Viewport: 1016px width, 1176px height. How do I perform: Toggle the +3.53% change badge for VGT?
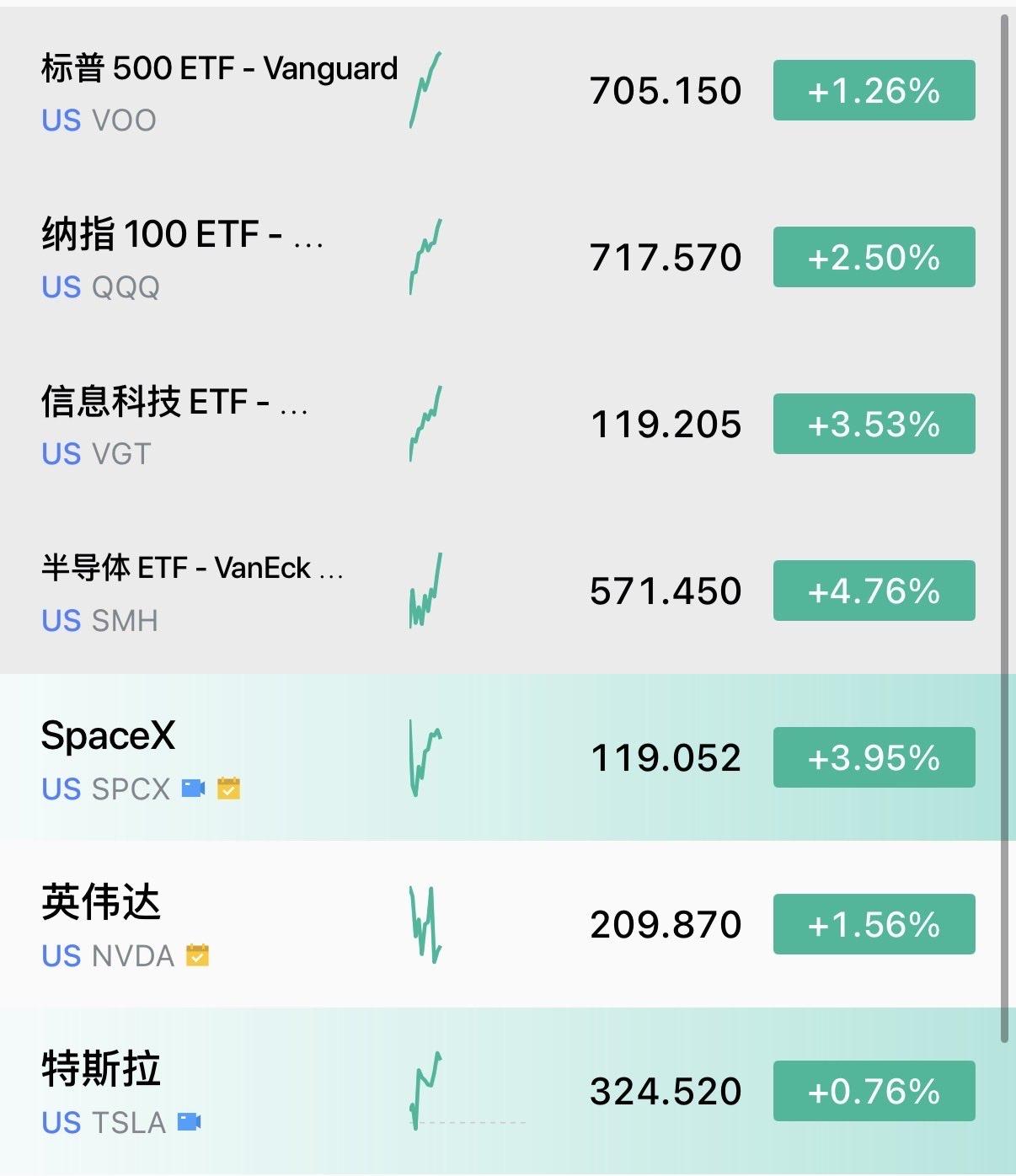[x=874, y=424]
